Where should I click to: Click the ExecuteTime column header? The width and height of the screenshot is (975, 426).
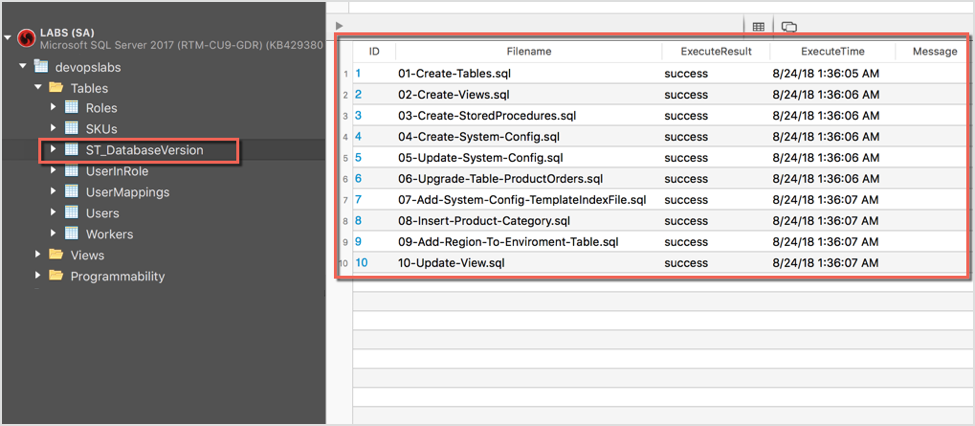832,51
